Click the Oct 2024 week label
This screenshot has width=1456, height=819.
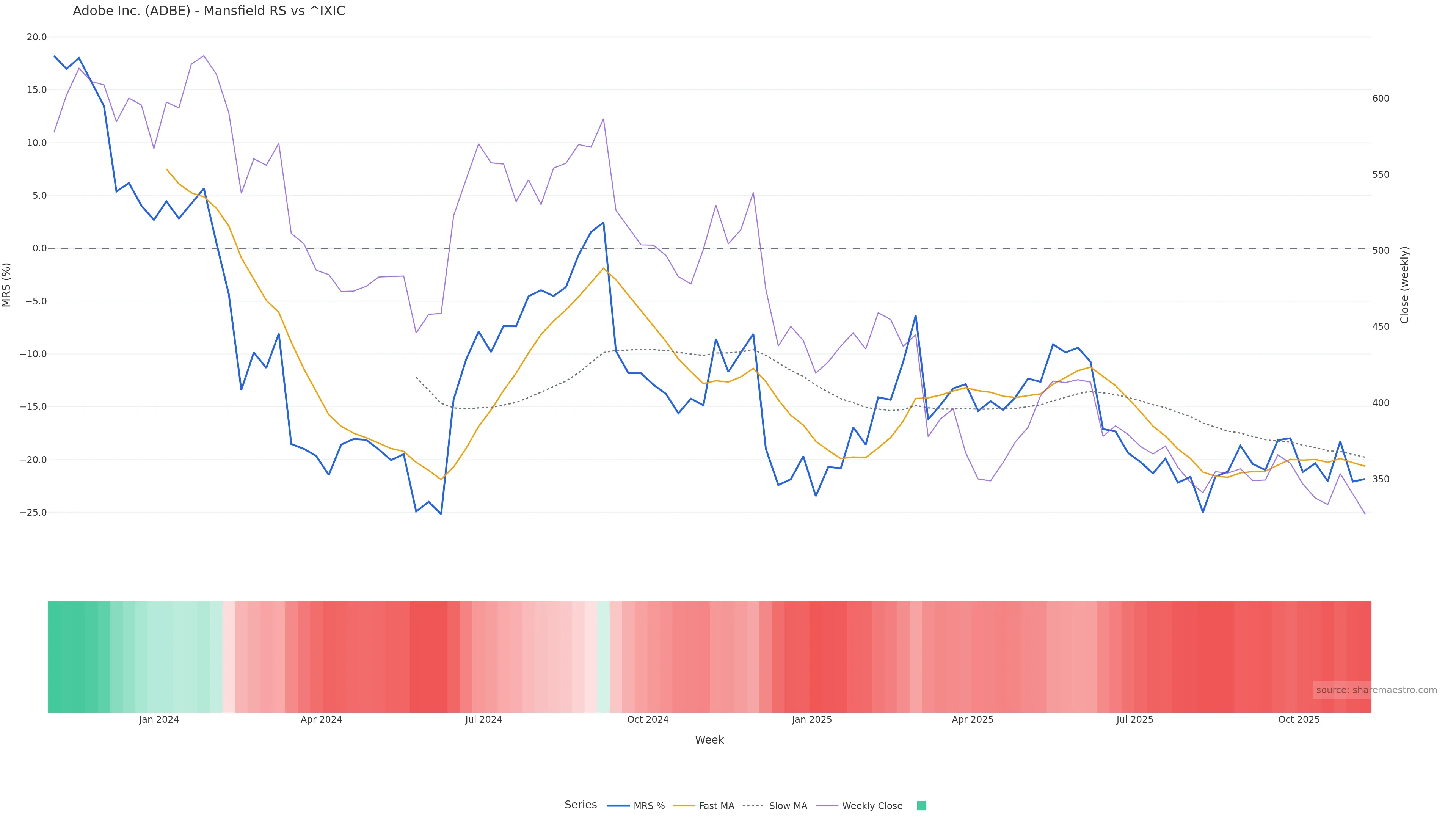[x=648, y=720]
